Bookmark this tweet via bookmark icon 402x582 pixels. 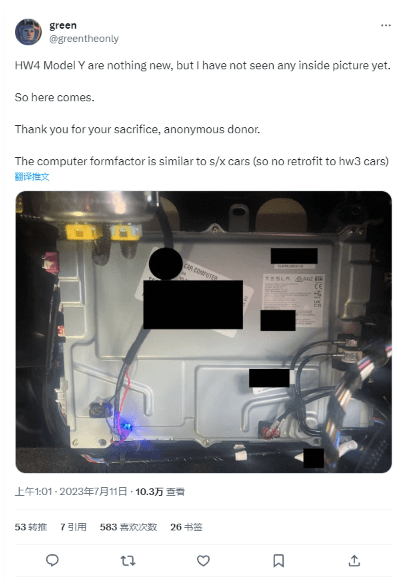tap(278, 560)
